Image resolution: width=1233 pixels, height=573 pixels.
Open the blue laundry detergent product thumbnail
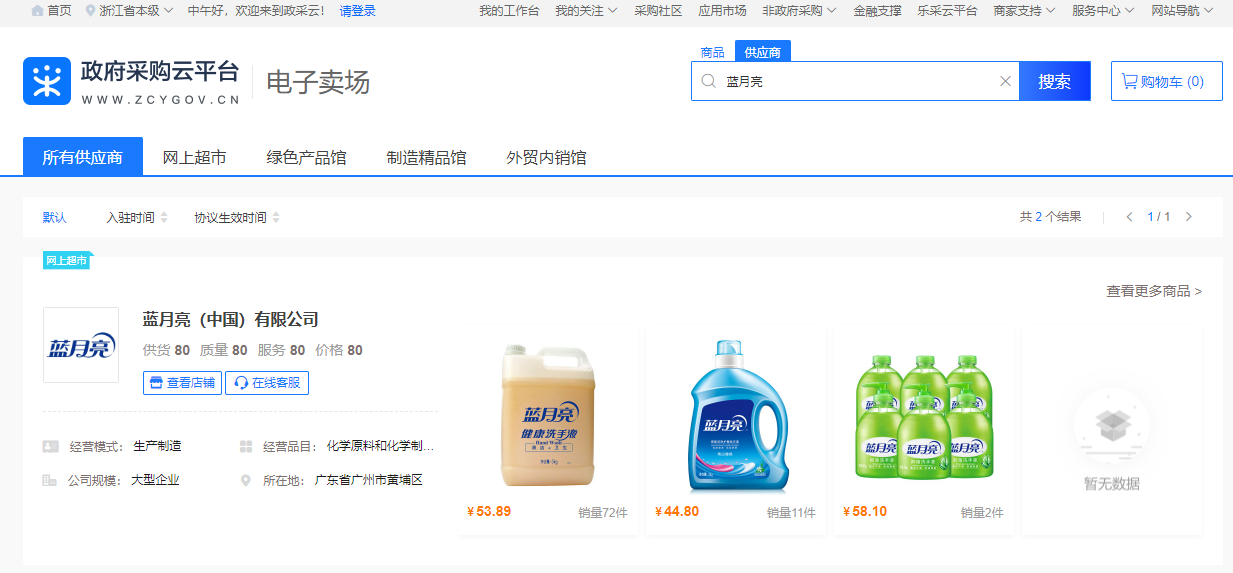pyautogui.click(x=738, y=416)
